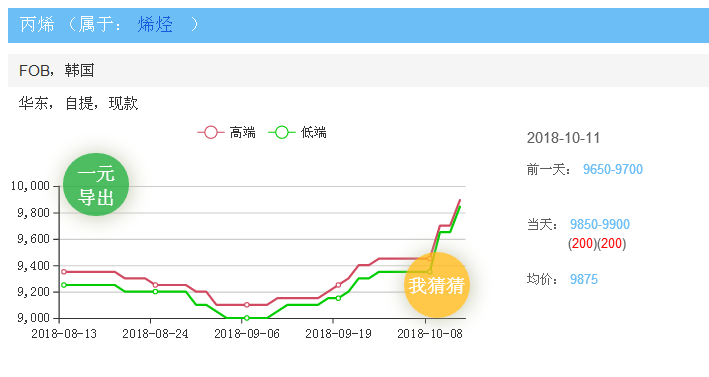Click the 高端 data point above 2018-08-24

155,285
